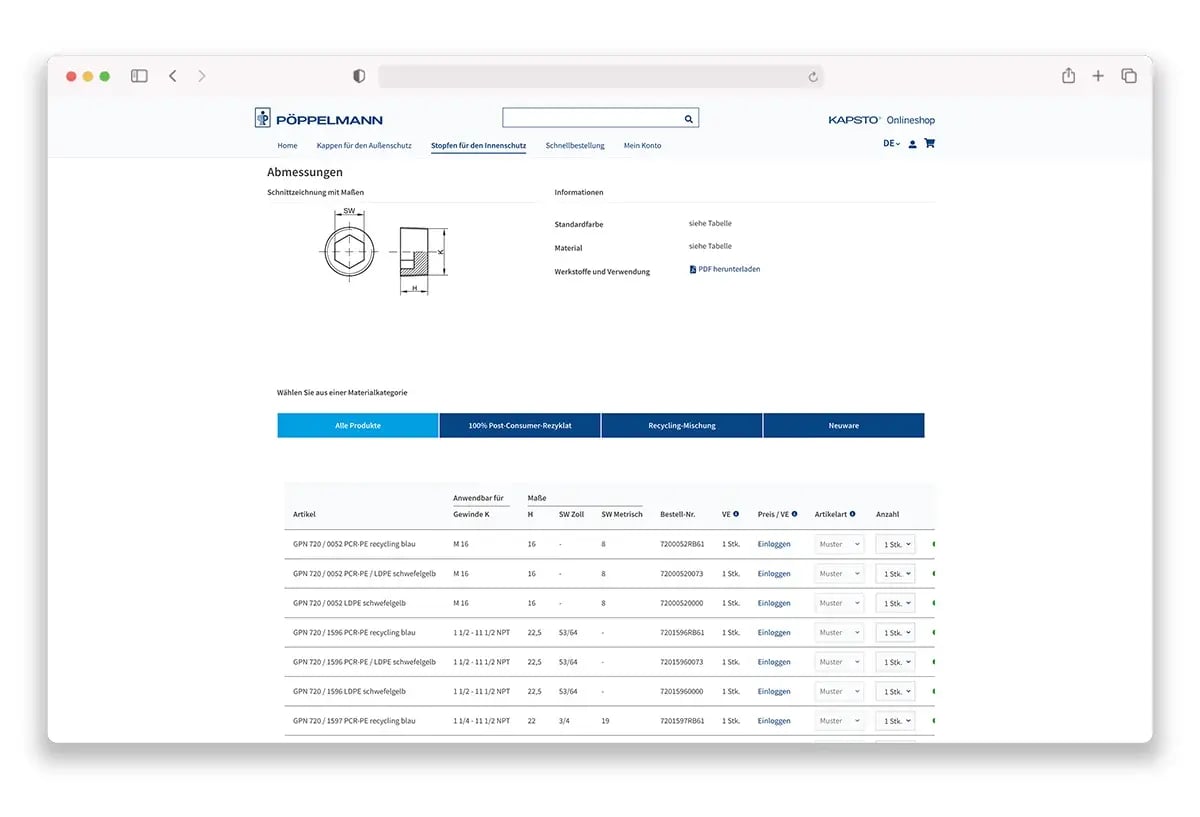Click the search magnifier icon
This screenshot has width=1200, height=817.
pyautogui.click(x=688, y=119)
